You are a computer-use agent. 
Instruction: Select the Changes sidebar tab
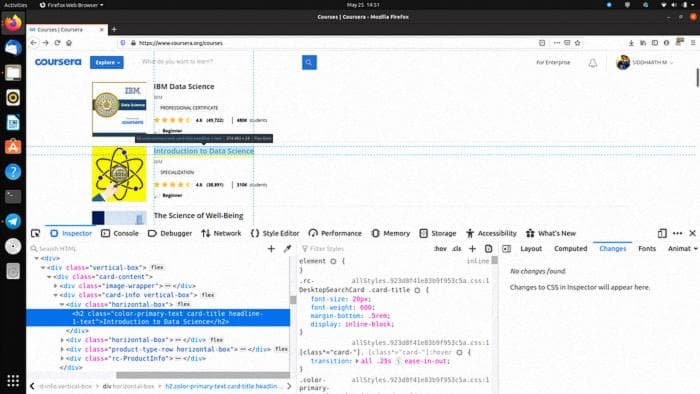(x=612, y=249)
